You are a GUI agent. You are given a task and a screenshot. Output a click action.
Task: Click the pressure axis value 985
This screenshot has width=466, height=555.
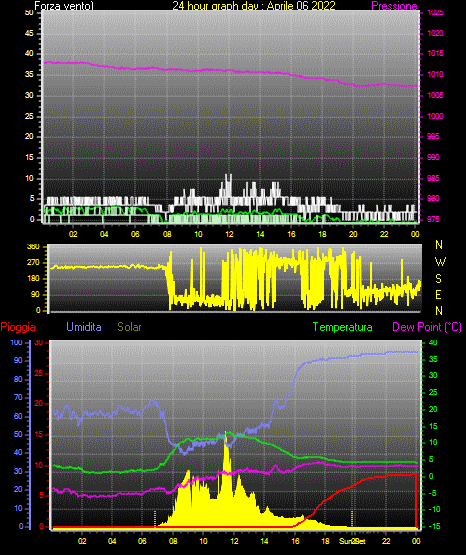point(433,178)
